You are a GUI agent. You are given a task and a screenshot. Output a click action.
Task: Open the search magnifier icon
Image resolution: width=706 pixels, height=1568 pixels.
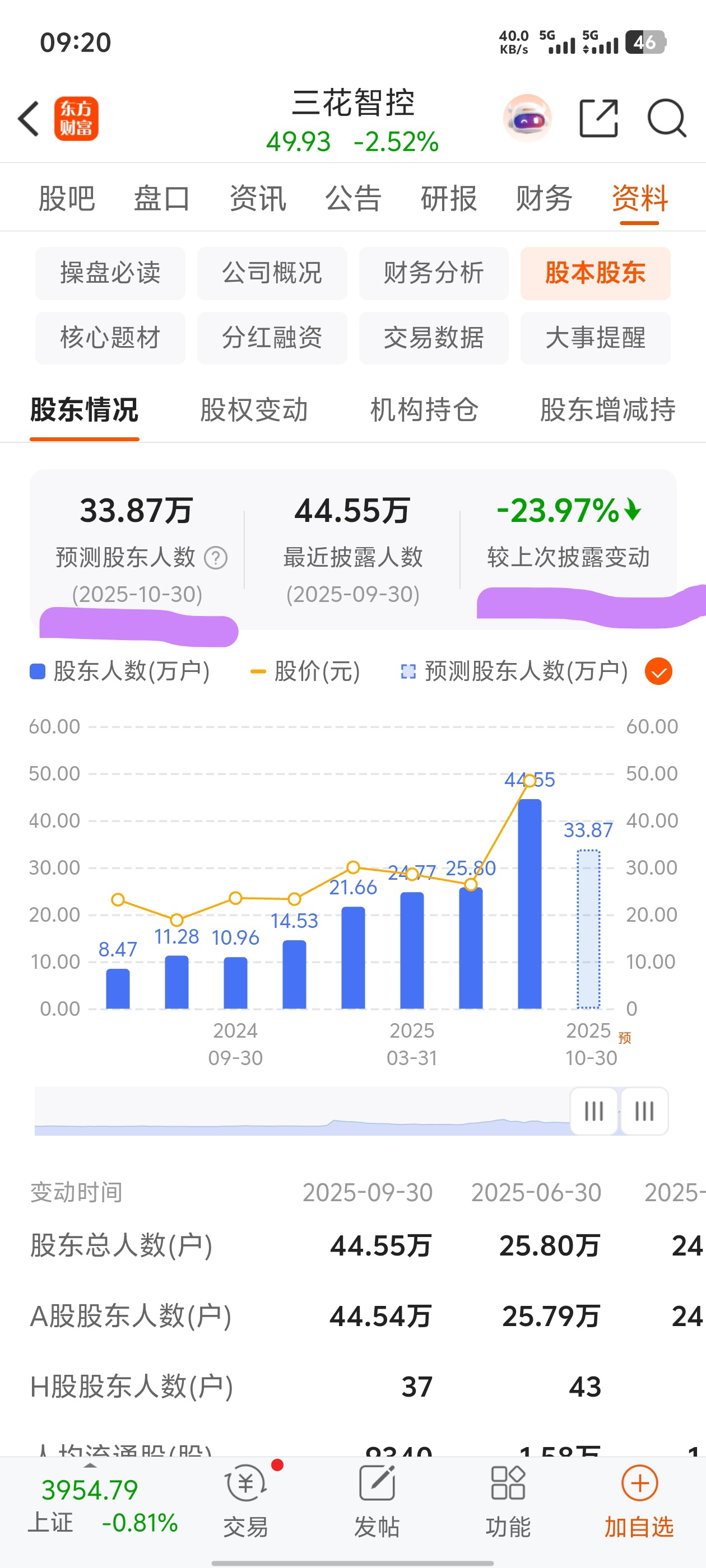[x=667, y=118]
